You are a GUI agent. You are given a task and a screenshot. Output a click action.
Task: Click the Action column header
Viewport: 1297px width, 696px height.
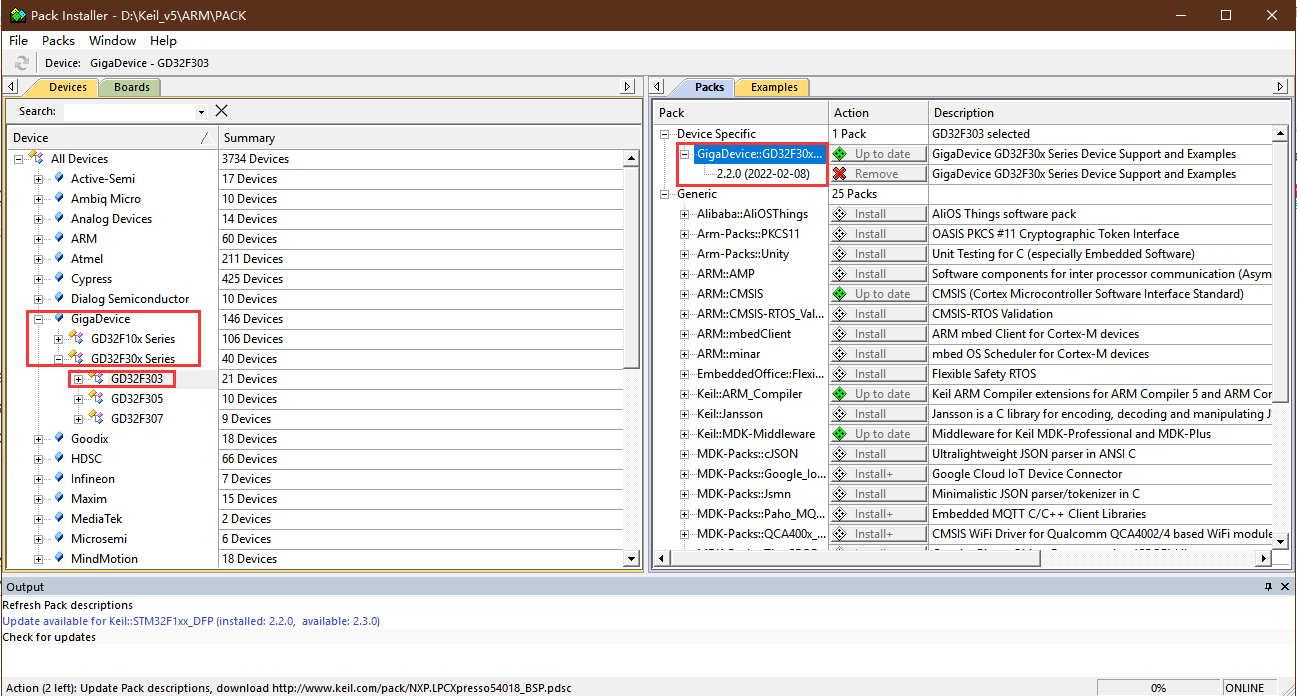coord(878,113)
